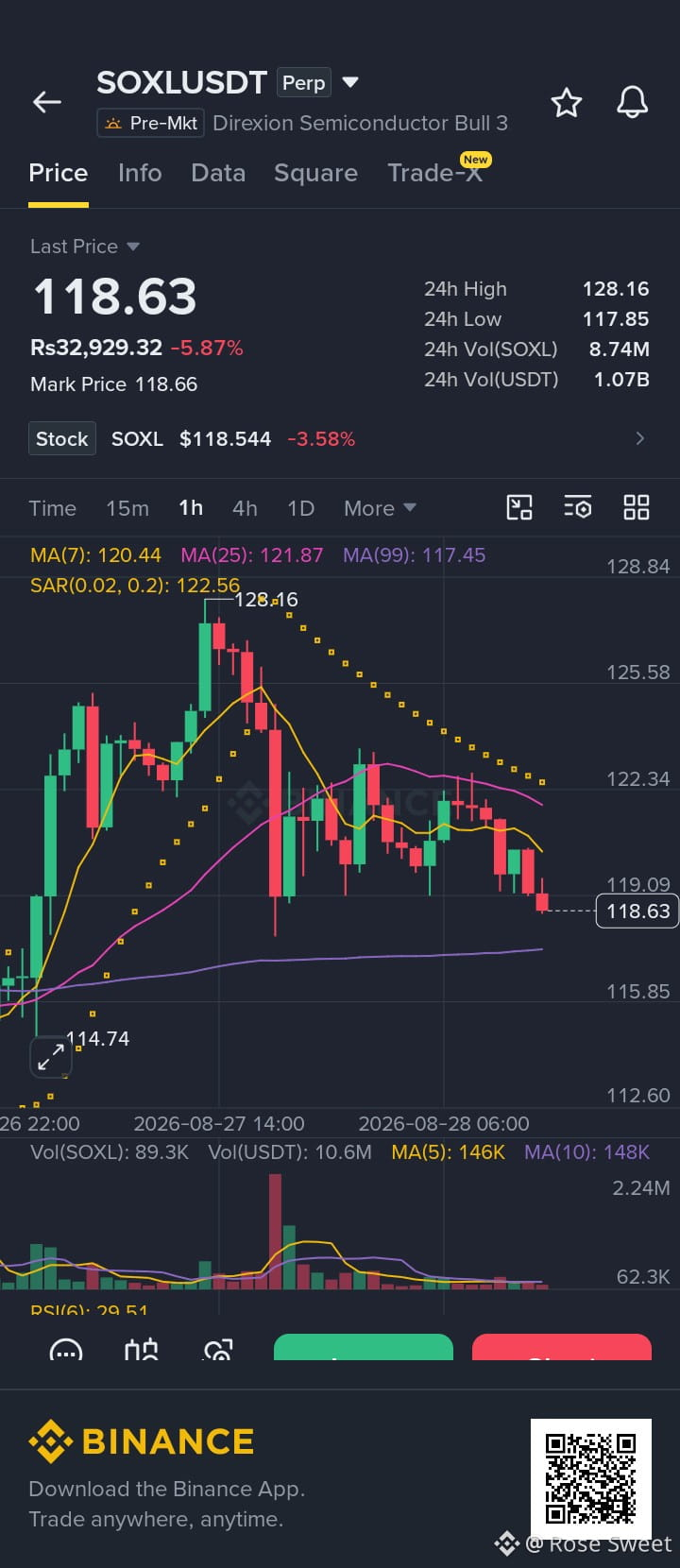Screen dimensions: 680x1568
Task: Tap the Rs32,929.32 converted price
Action: 96,347
